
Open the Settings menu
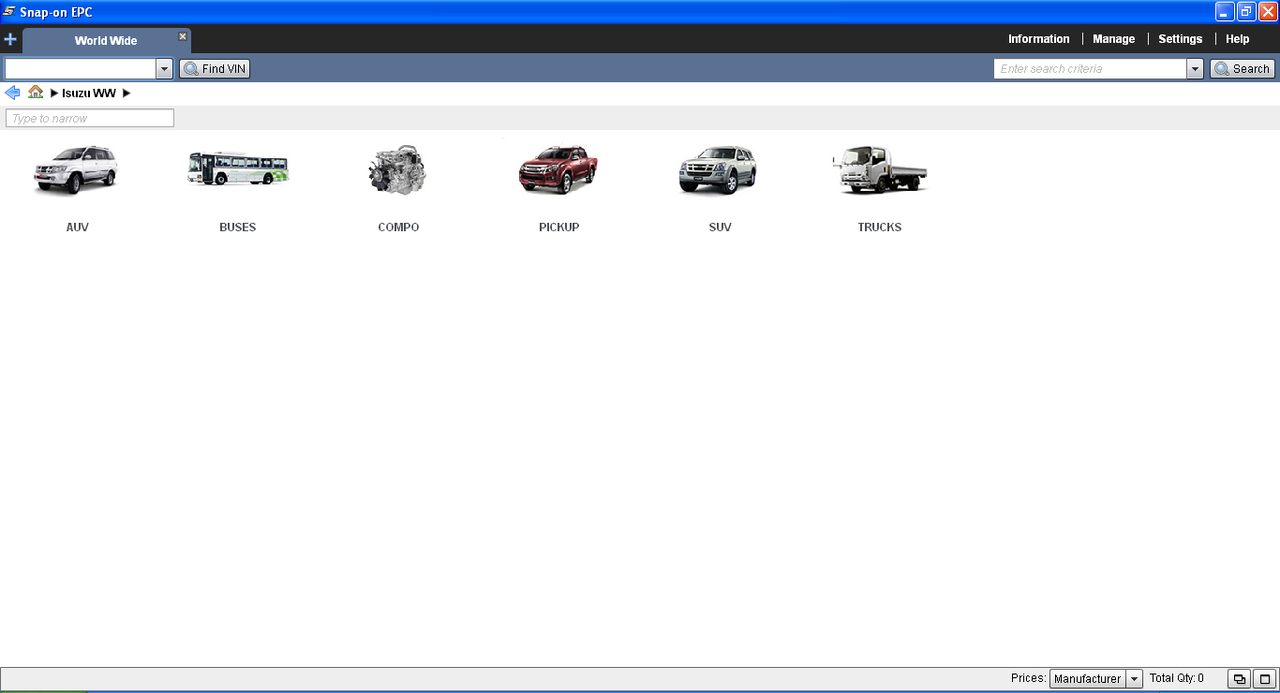[x=1180, y=39]
